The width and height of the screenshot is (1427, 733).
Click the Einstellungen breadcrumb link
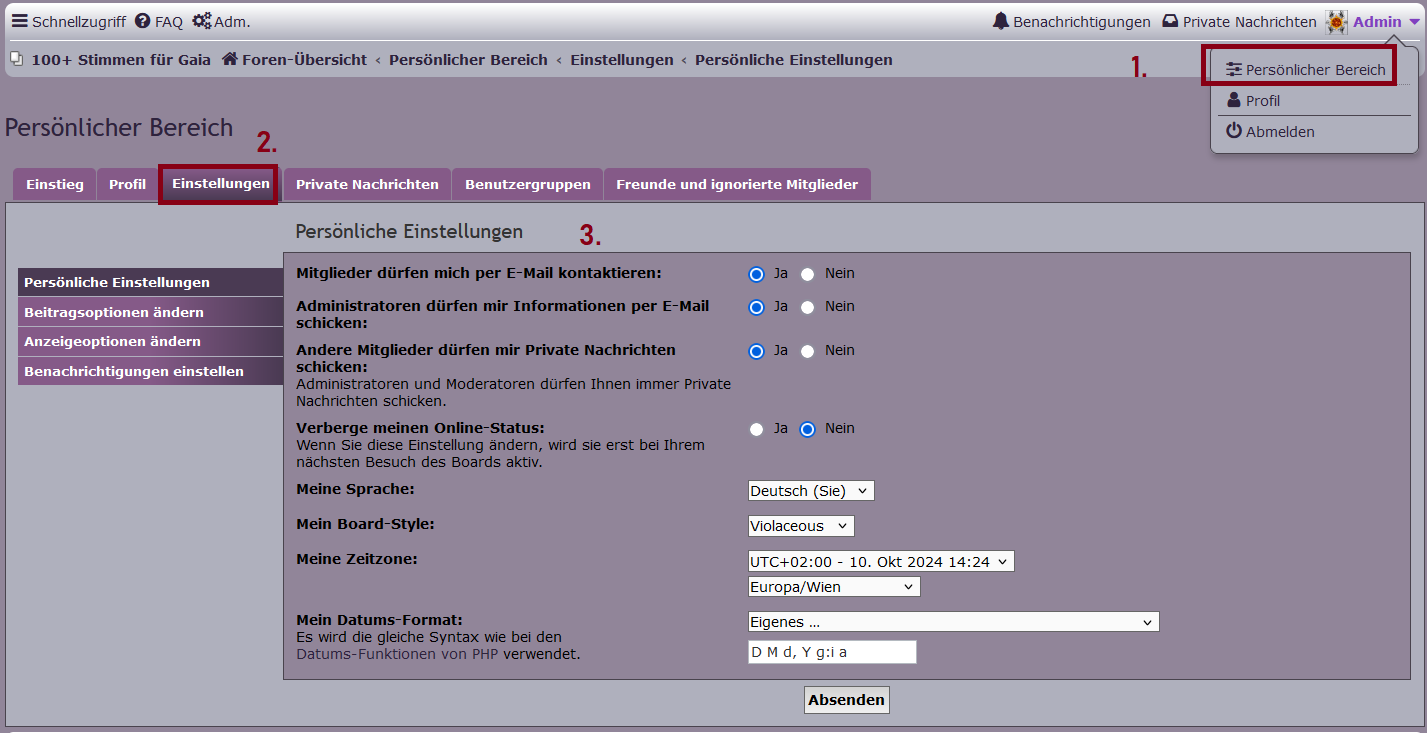point(622,59)
